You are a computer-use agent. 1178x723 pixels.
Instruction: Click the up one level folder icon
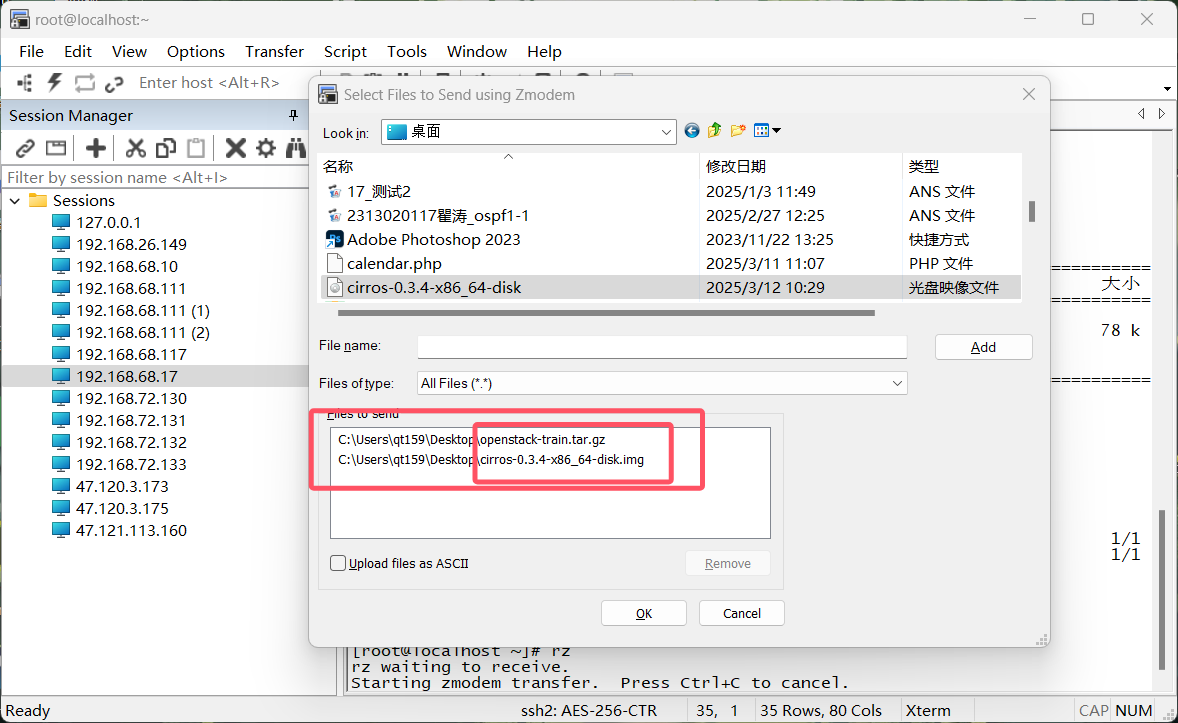tap(714, 131)
